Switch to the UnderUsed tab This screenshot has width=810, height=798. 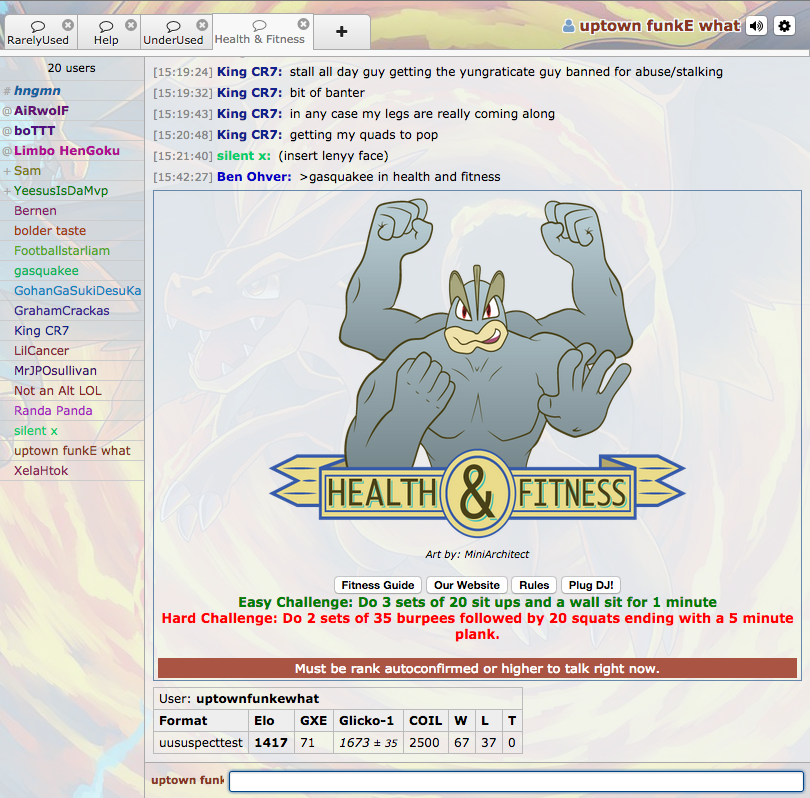[176, 32]
